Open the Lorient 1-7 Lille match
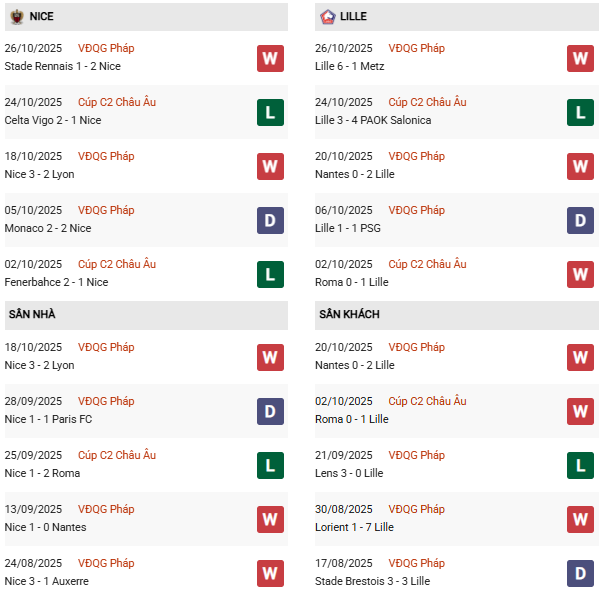This screenshot has height=594, width=600. point(354,527)
